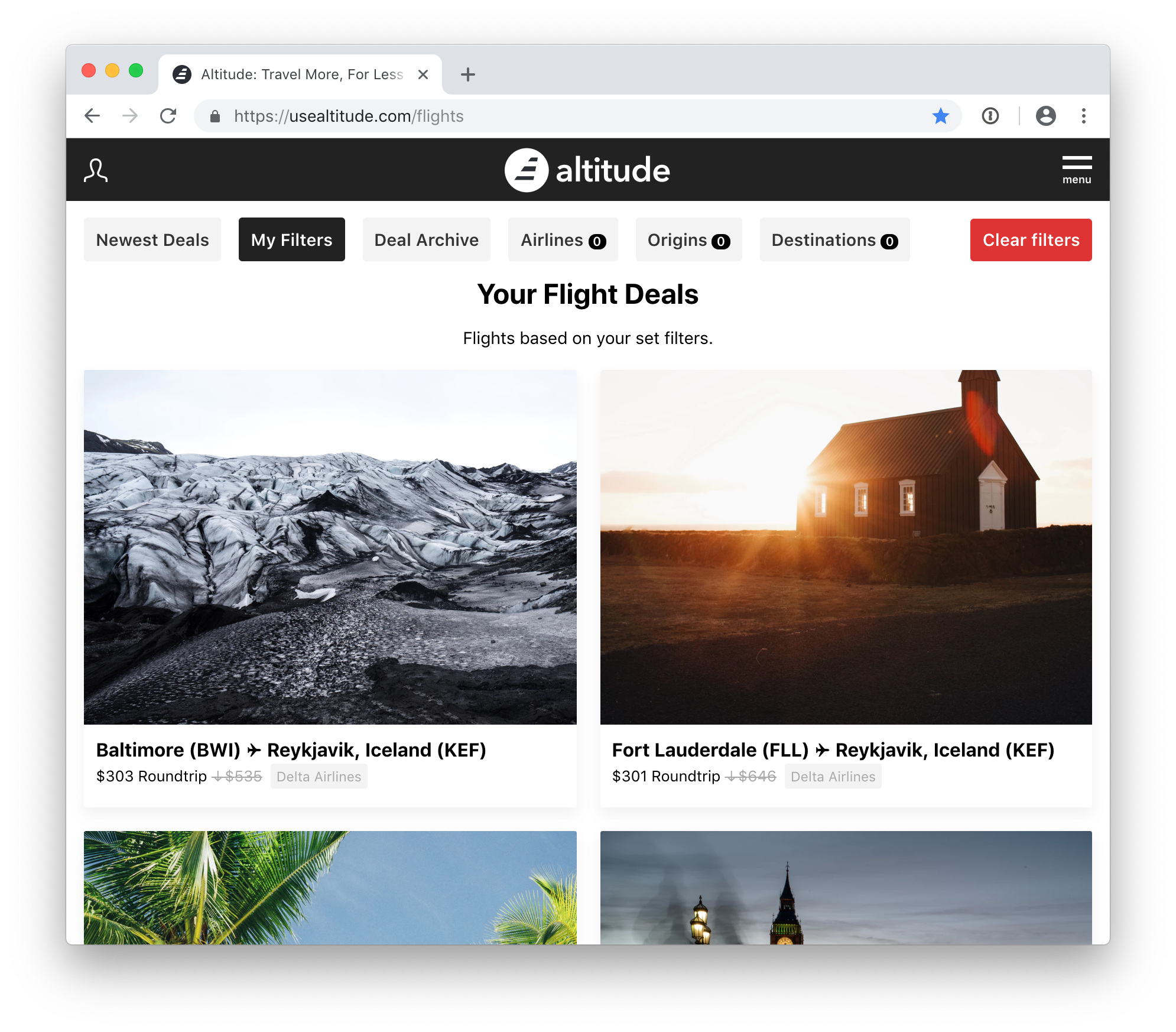Image resolution: width=1176 pixels, height=1032 pixels.
Task: Open the Destinations filter
Action: coord(834,239)
